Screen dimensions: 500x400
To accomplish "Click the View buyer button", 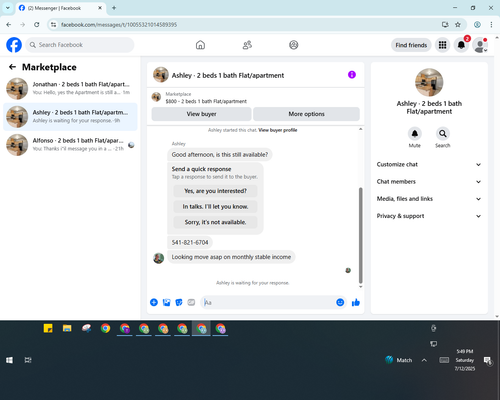I will click(x=201, y=114).
